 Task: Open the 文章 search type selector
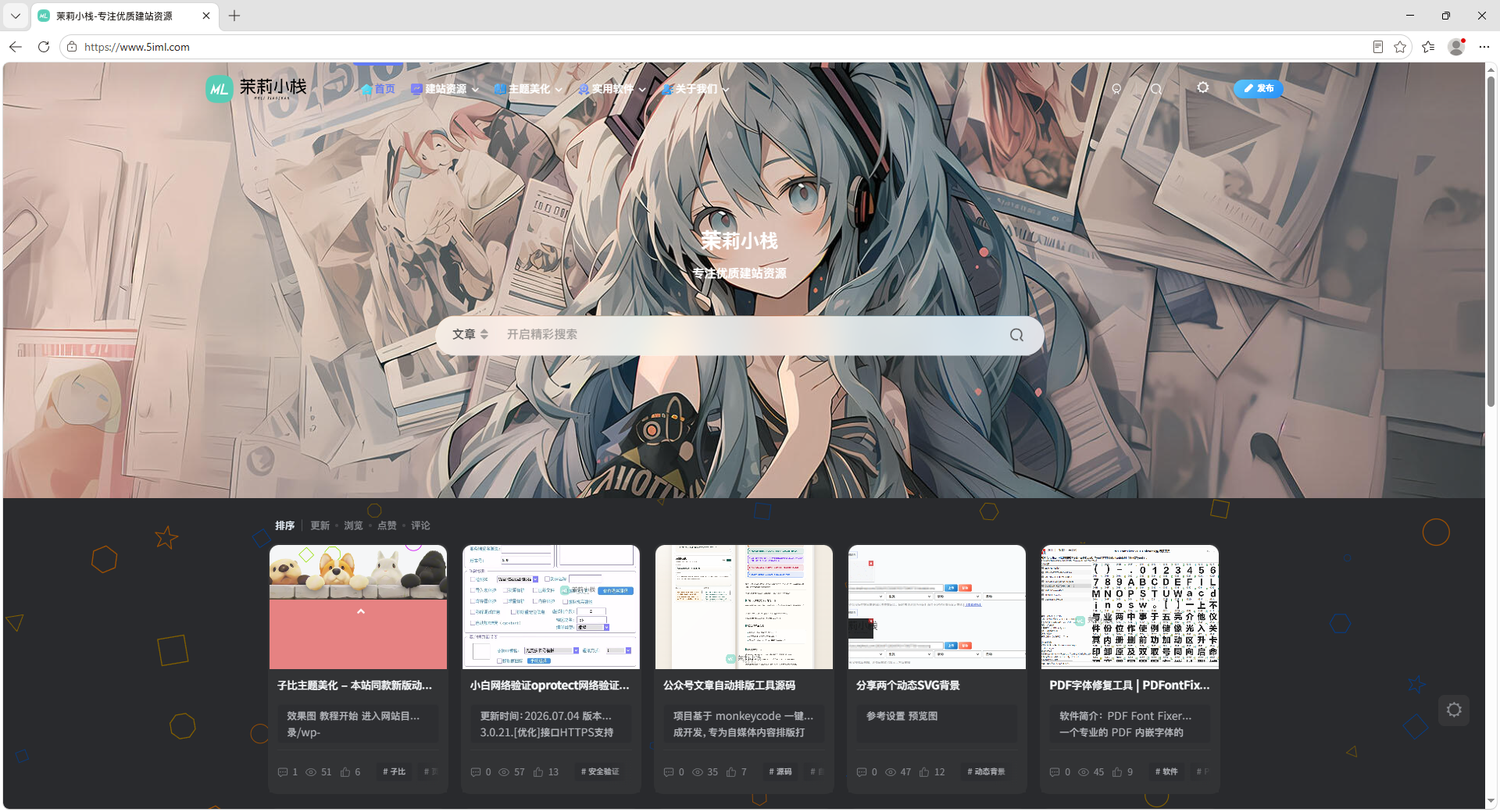tap(470, 334)
